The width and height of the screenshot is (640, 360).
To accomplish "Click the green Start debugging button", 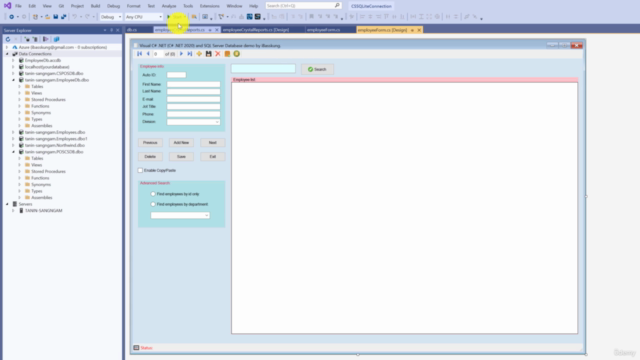I will click(x=176, y=17).
